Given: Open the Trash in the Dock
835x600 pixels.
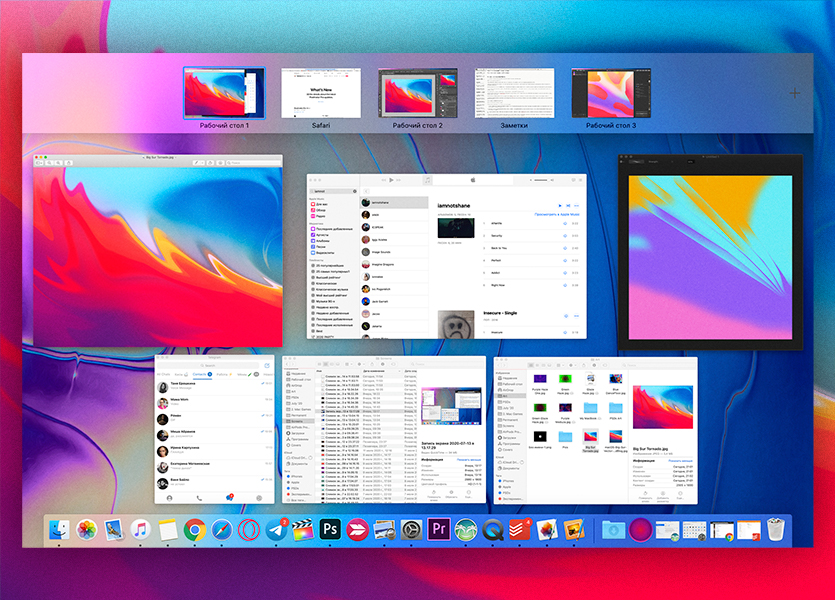Looking at the screenshot, I should pos(775,530).
